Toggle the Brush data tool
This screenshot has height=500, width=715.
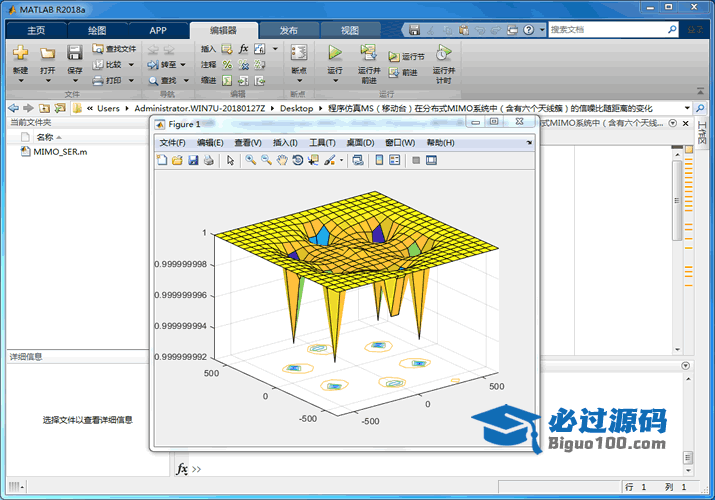(x=330, y=160)
